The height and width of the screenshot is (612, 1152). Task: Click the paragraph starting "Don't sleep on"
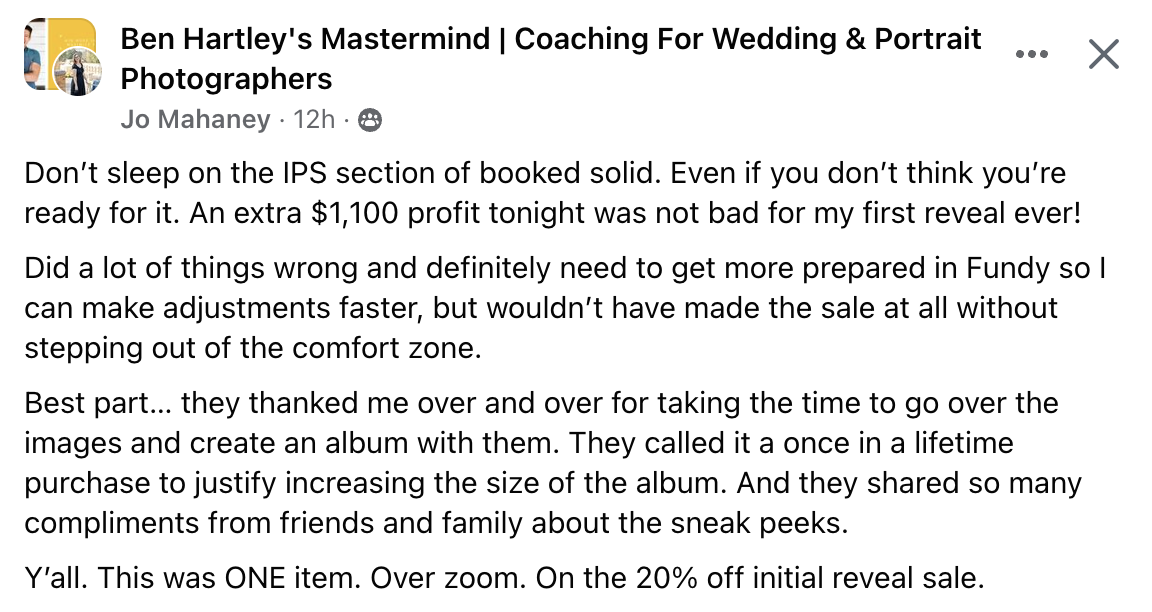545,193
